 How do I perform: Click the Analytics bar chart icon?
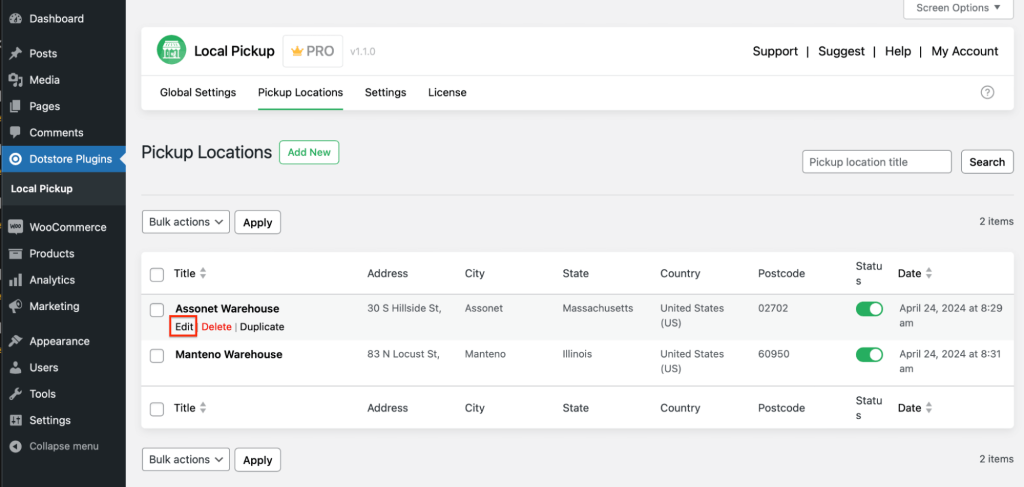pyautogui.click(x=15, y=280)
